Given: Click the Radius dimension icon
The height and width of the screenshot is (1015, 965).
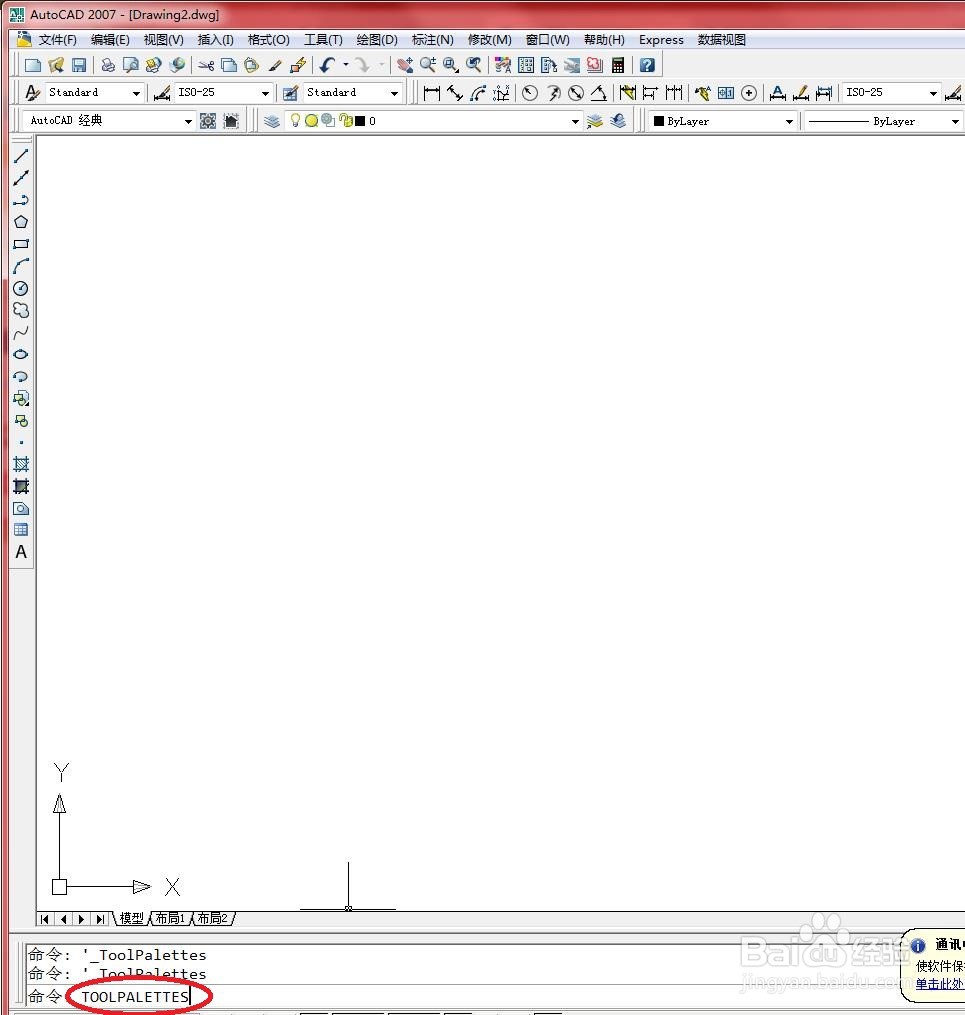Looking at the screenshot, I should [x=529, y=93].
